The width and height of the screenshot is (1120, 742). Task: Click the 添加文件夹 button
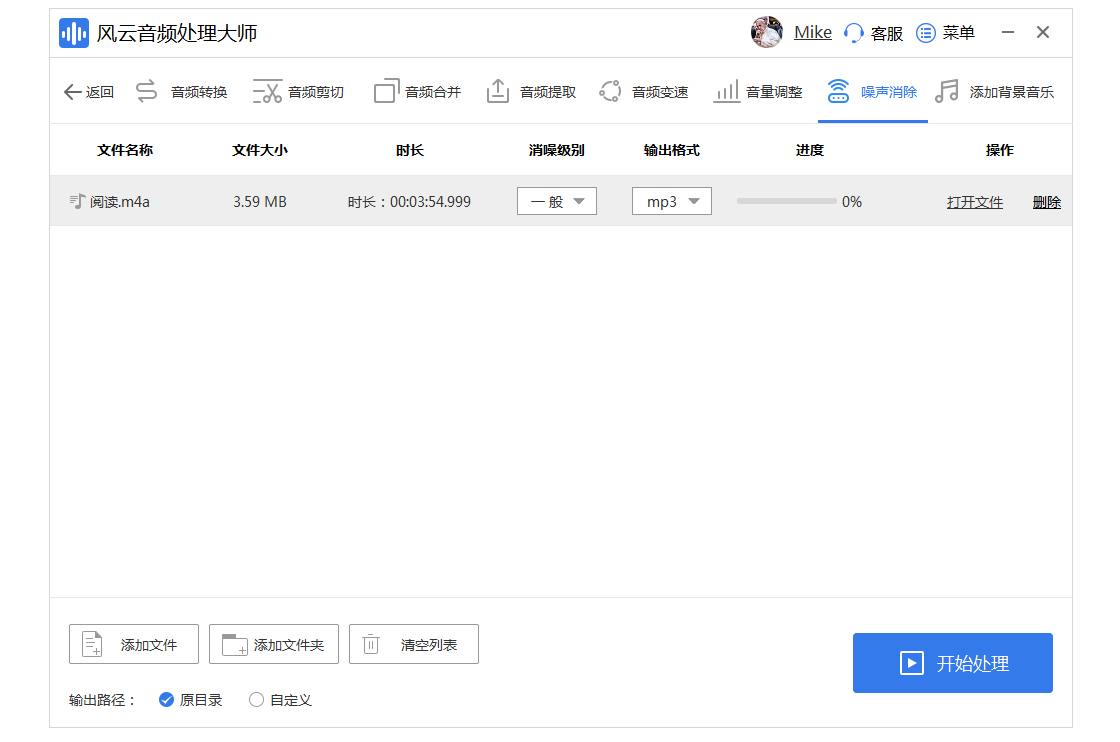274,644
